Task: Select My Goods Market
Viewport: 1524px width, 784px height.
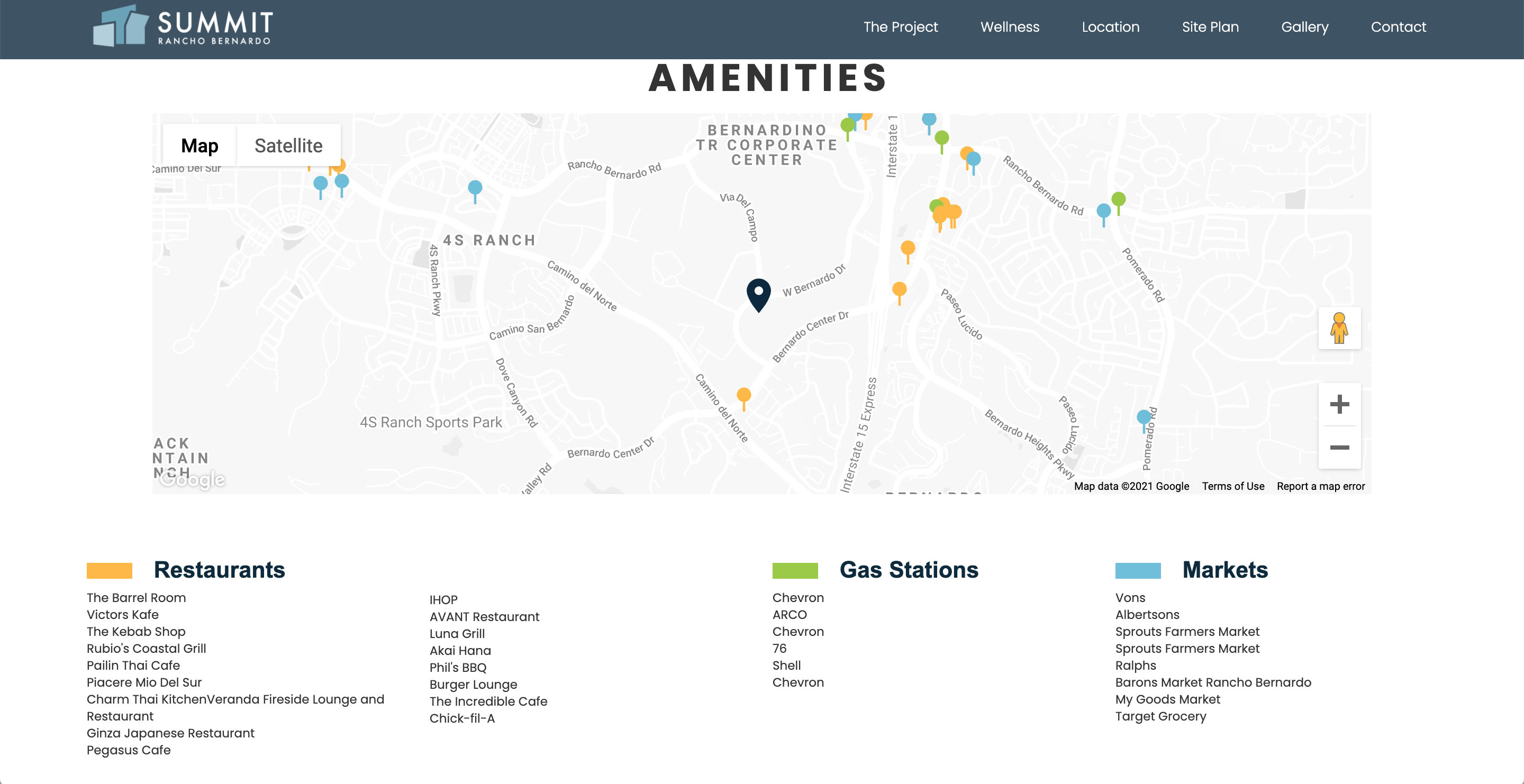Action: (1168, 699)
